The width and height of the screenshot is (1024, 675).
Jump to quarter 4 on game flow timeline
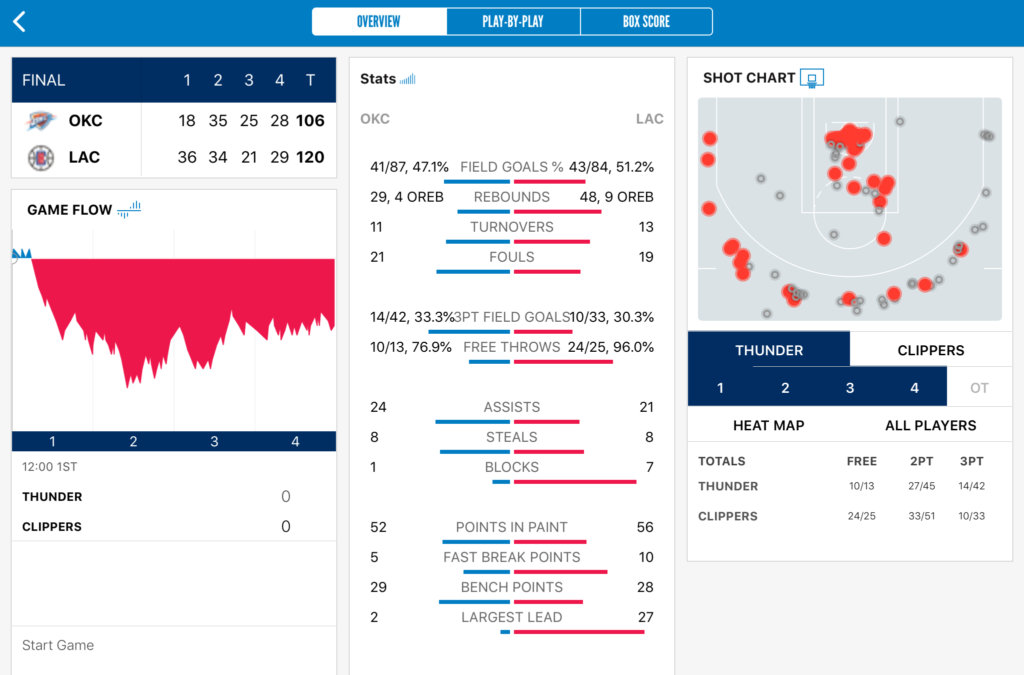[295, 441]
